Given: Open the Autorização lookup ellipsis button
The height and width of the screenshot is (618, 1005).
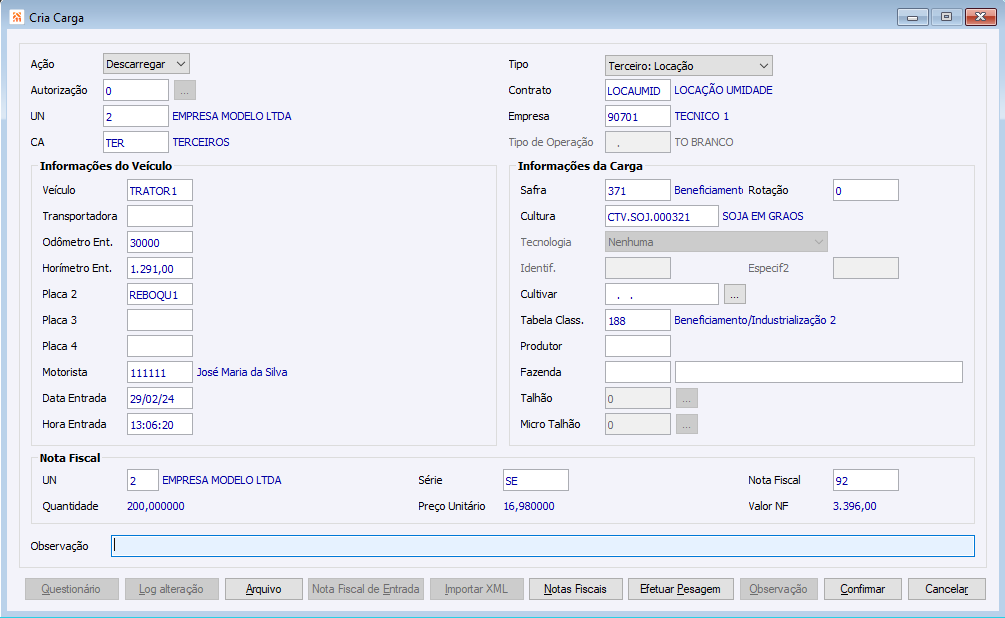Looking at the screenshot, I should coord(185,90).
